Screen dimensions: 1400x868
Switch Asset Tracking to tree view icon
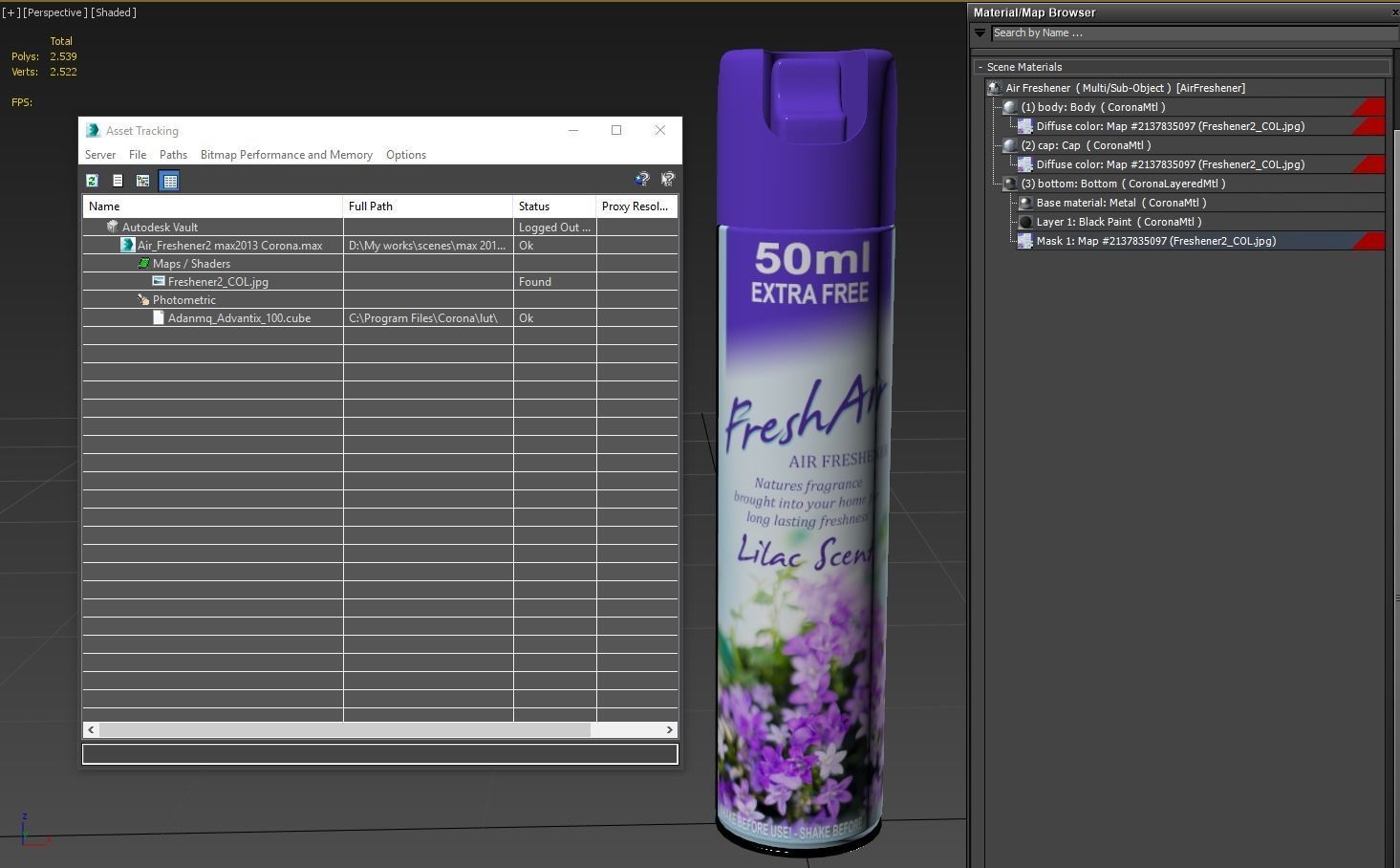(x=143, y=181)
